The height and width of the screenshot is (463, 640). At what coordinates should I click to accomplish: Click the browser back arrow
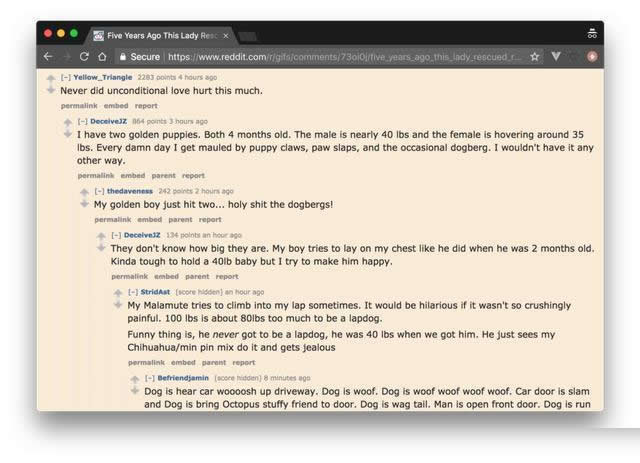47,57
